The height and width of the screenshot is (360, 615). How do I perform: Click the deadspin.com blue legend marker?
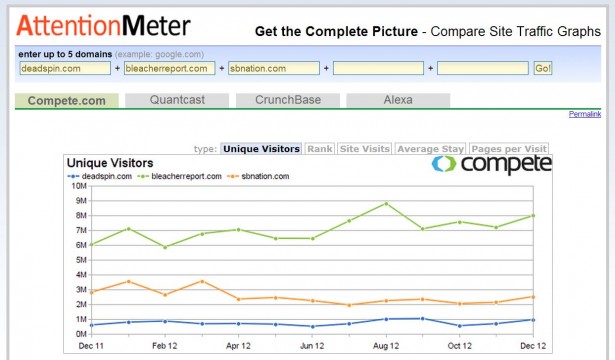point(73,176)
